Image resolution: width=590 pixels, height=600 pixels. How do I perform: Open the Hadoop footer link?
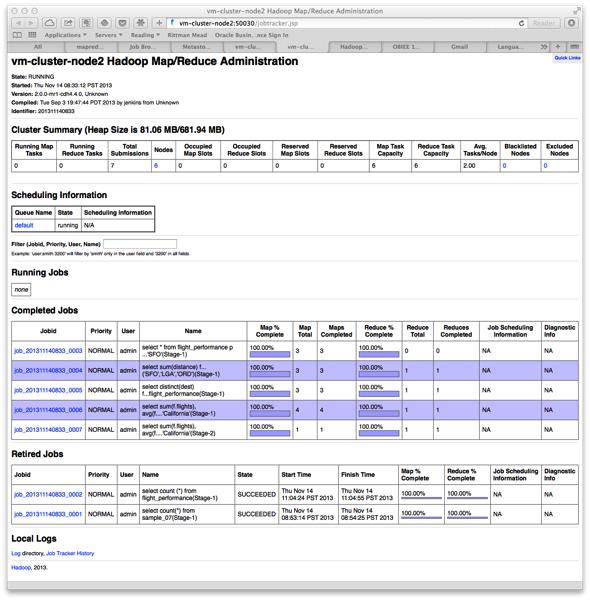pos(21,567)
